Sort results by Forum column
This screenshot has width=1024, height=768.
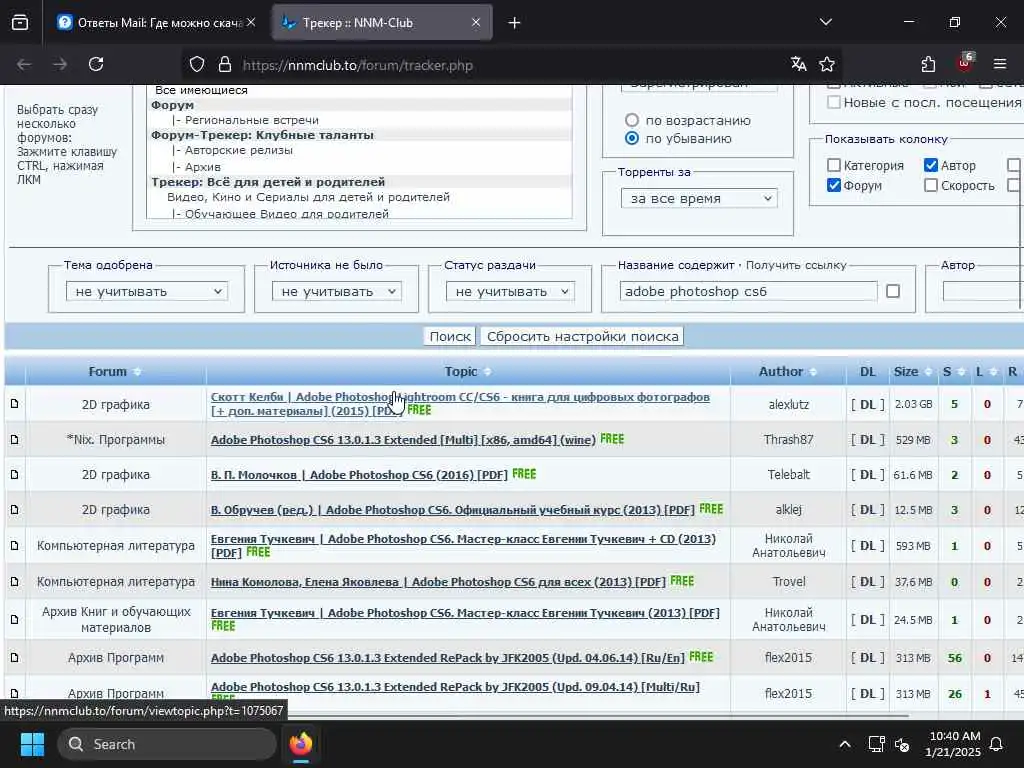click(x=114, y=372)
